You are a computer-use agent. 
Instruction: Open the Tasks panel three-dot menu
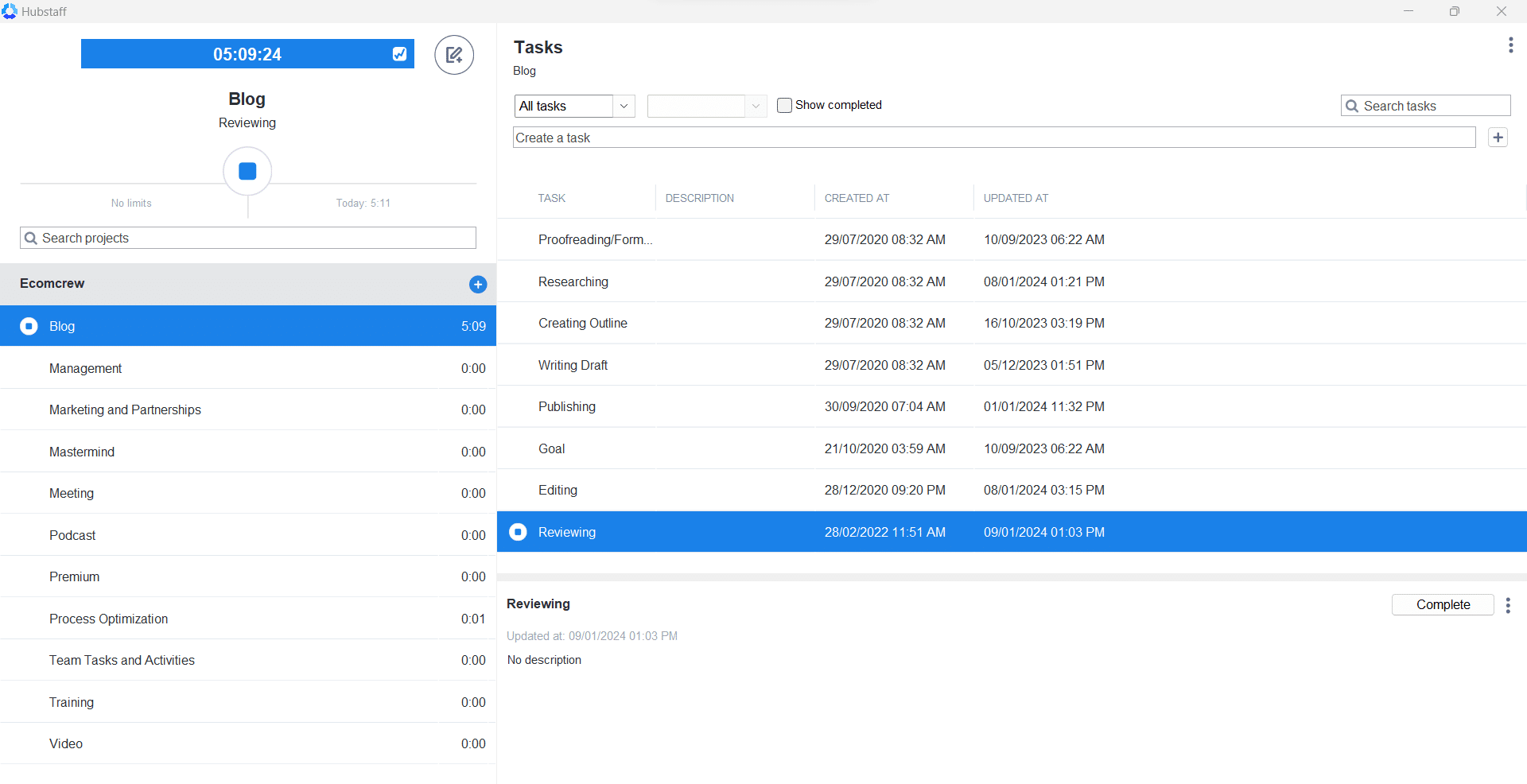point(1510,45)
